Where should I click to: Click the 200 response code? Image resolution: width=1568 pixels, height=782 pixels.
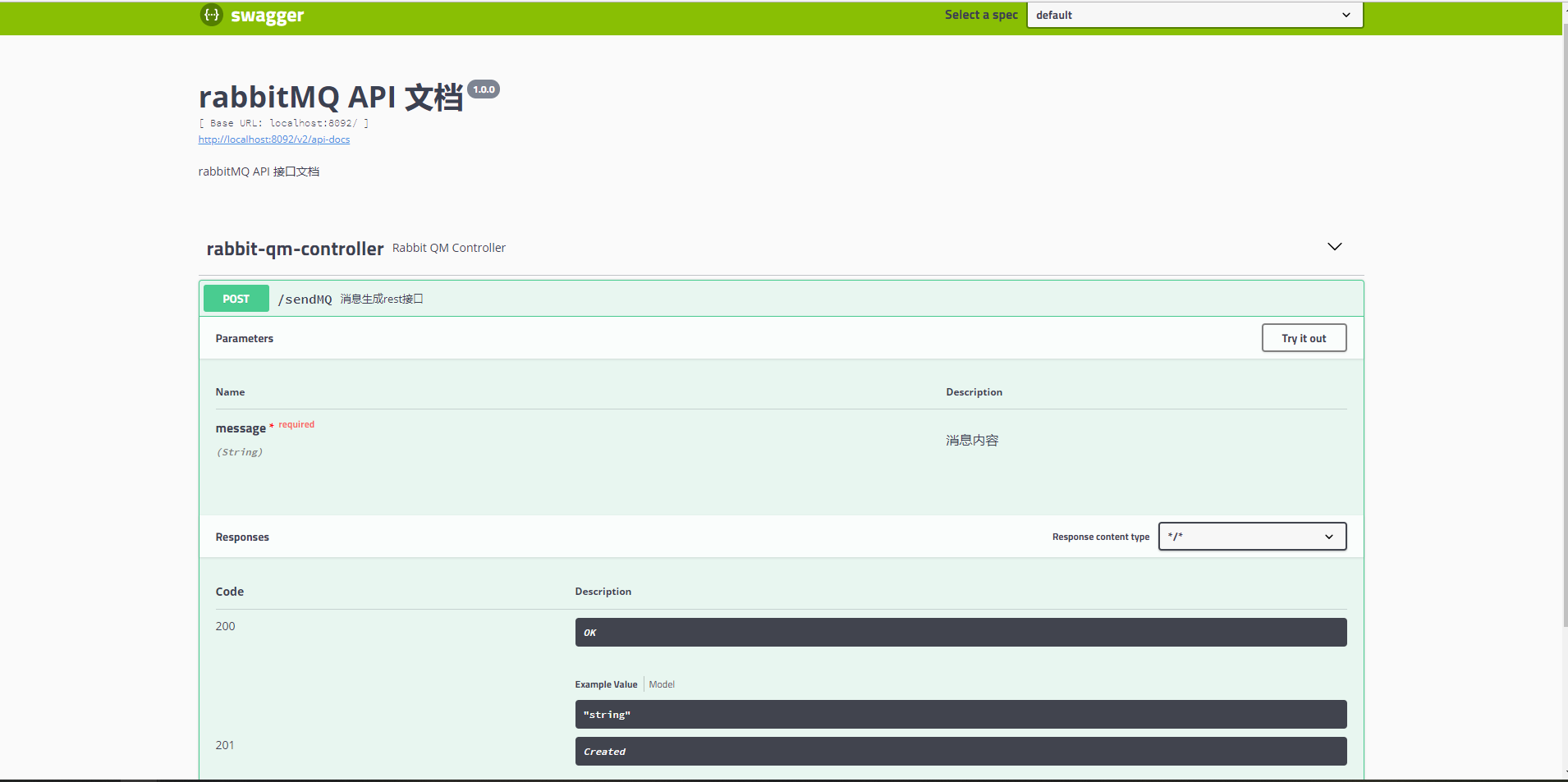(x=225, y=626)
